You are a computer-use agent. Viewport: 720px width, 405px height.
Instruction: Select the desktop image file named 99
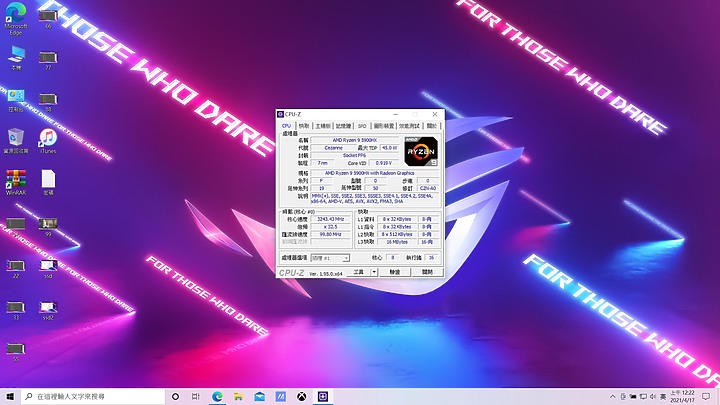point(48,227)
